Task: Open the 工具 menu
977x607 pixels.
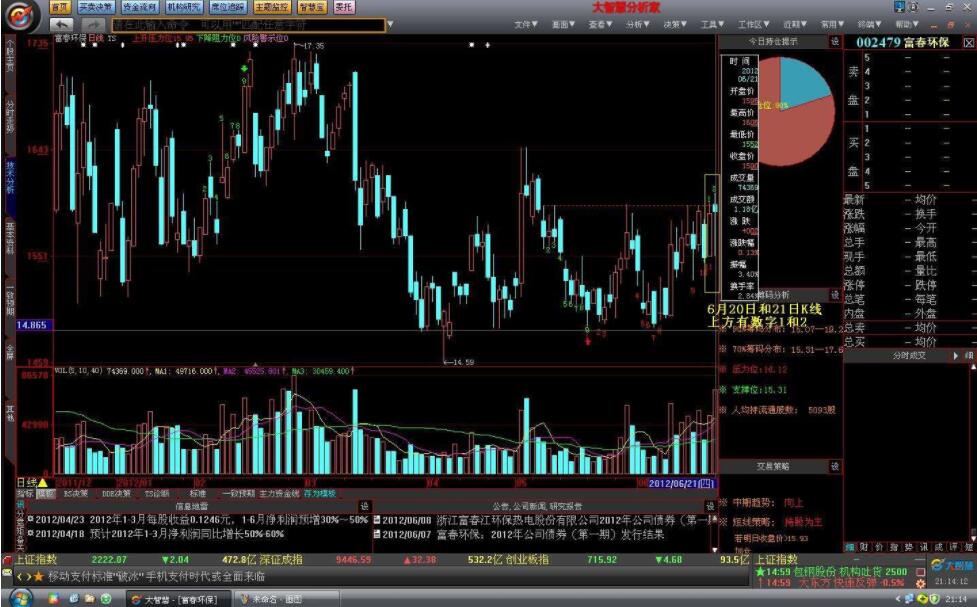Action: [x=712, y=24]
